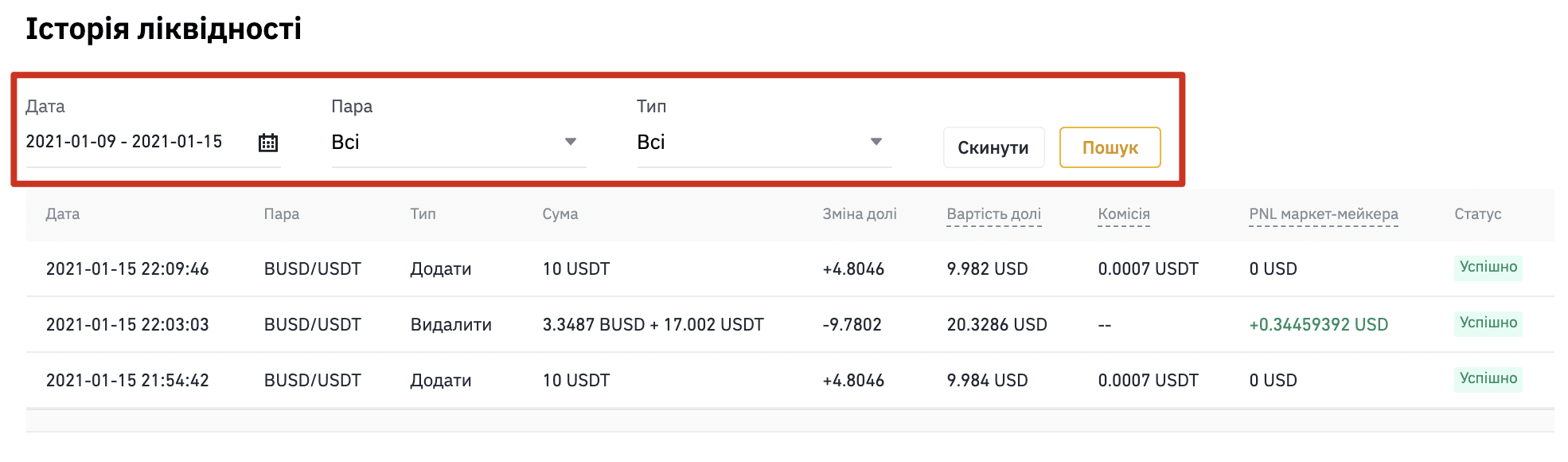1568x462 pixels.
Task: Expand the Пара dropdown arrow
Action: pos(570,142)
